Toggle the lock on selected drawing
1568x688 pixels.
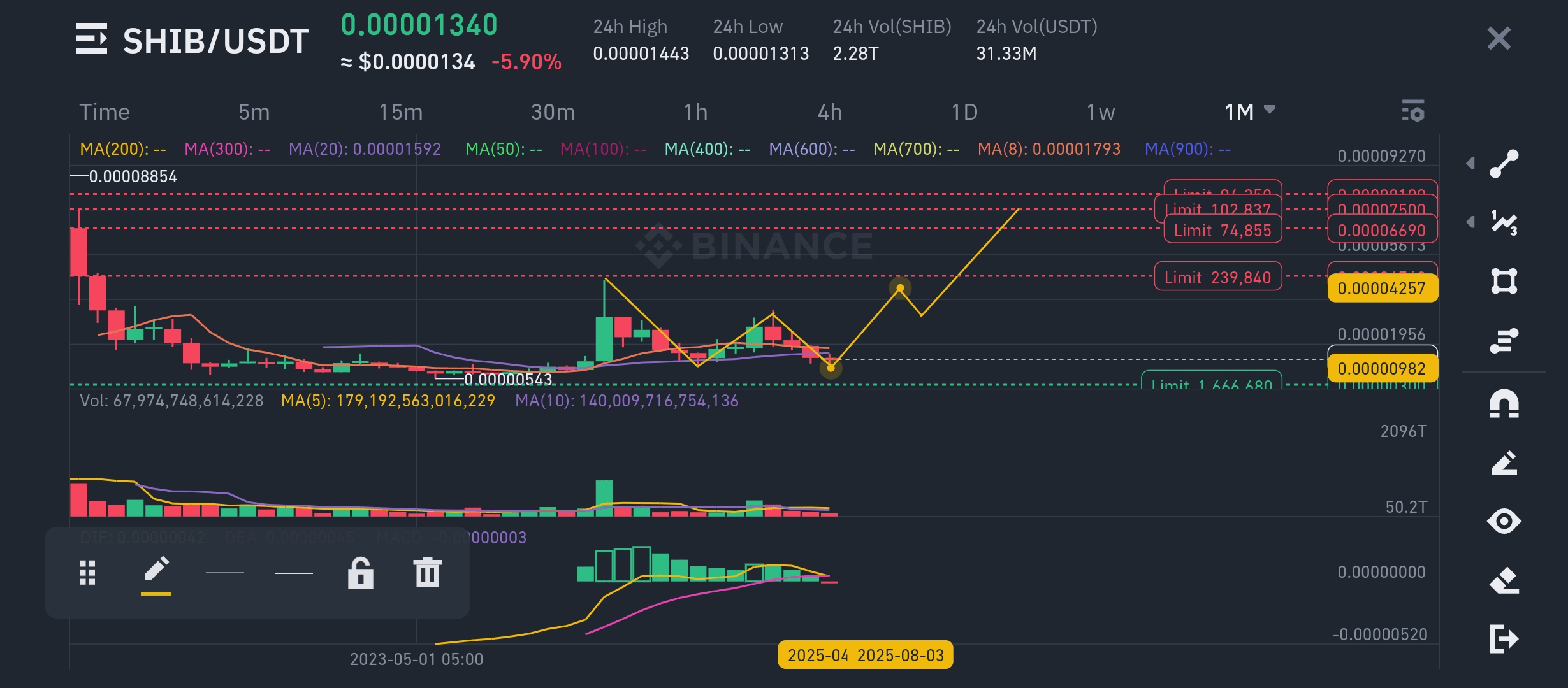pos(360,572)
